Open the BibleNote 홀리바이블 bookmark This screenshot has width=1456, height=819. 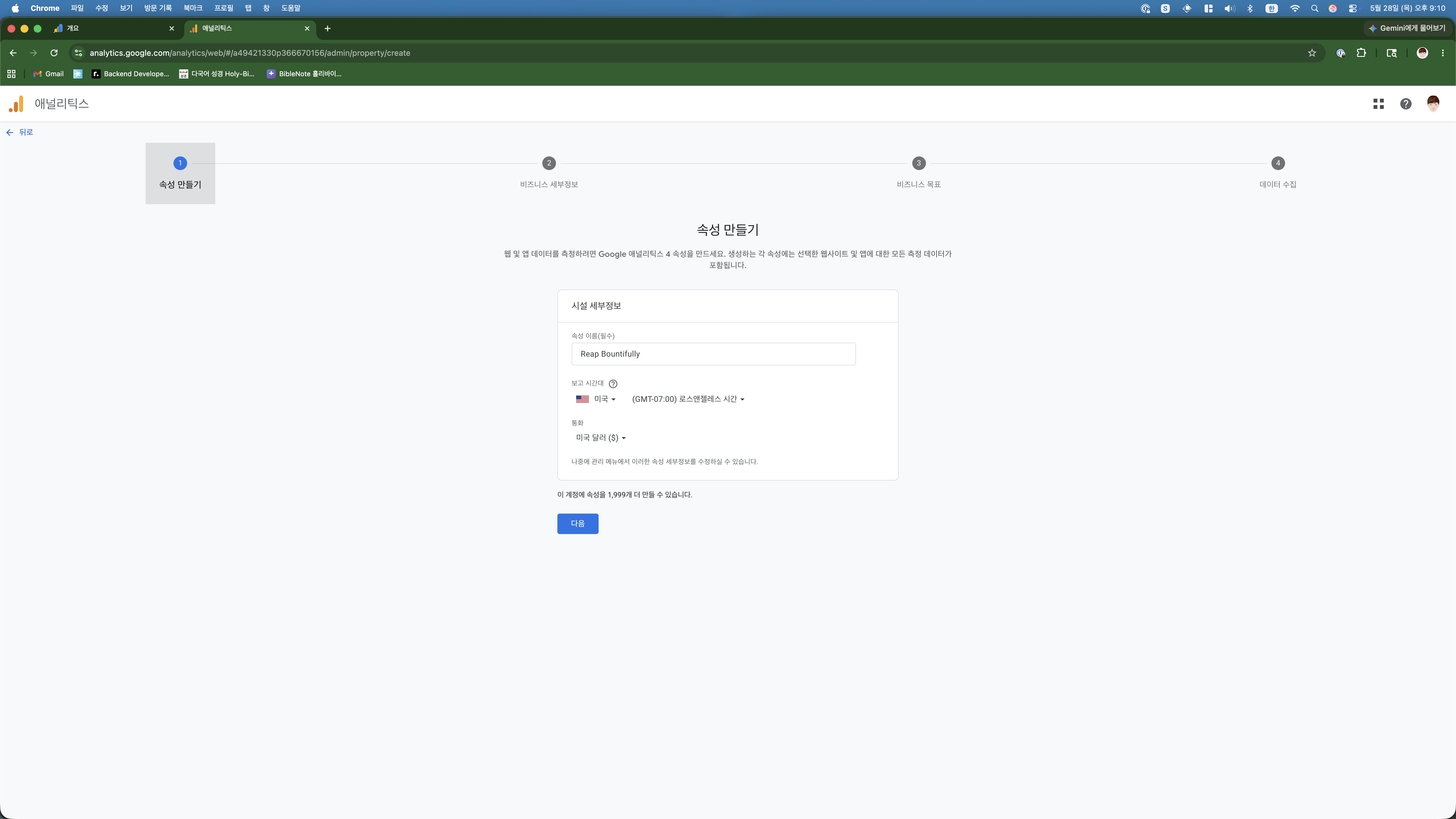click(x=304, y=74)
